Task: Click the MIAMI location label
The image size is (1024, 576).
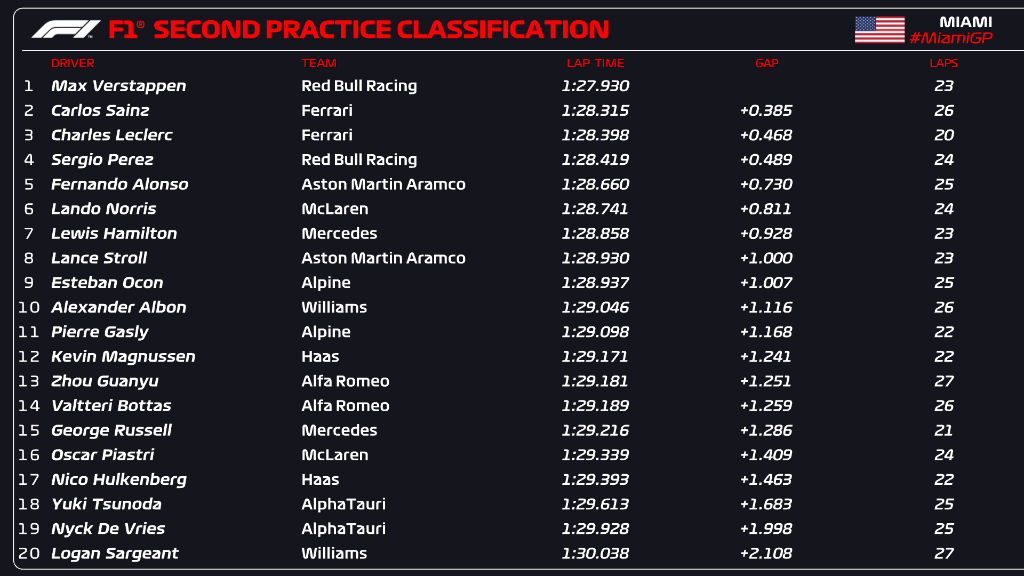Action: point(965,22)
